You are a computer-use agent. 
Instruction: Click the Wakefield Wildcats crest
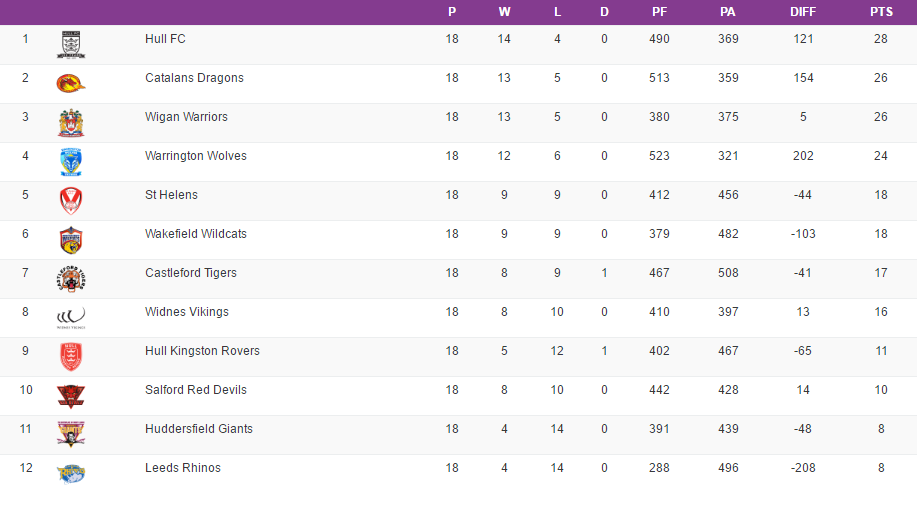(x=71, y=239)
